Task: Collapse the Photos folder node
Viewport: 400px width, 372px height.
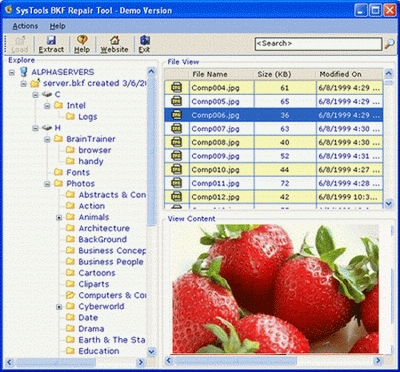Action: click(x=47, y=184)
